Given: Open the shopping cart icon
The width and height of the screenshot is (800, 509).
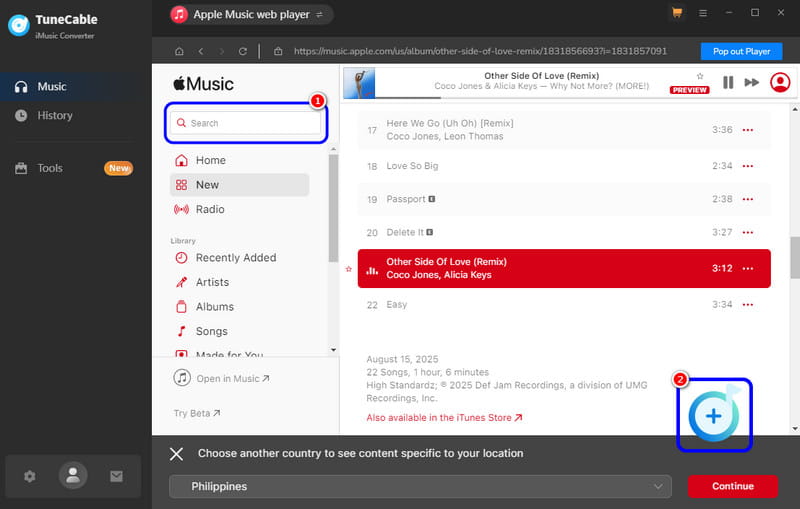Looking at the screenshot, I should pyautogui.click(x=677, y=13).
